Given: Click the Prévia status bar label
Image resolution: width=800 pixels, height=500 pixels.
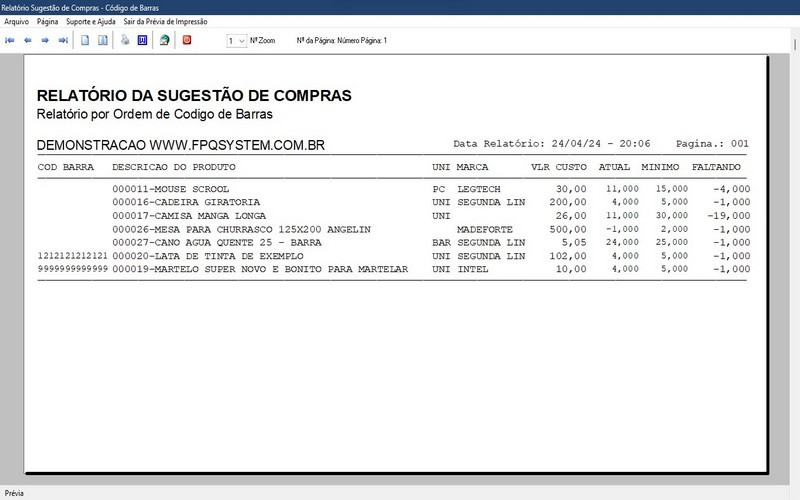Looking at the screenshot, I should click(14, 493).
